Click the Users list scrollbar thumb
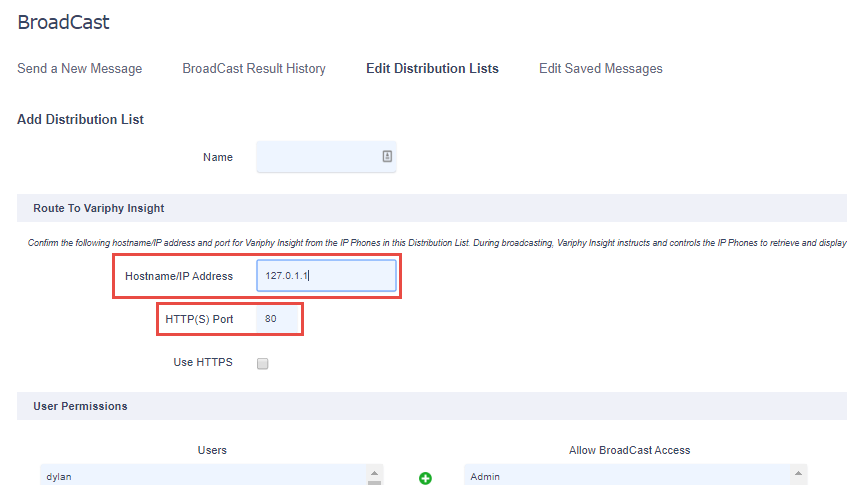The height and width of the screenshot is (485, 847). click(374, 483)
